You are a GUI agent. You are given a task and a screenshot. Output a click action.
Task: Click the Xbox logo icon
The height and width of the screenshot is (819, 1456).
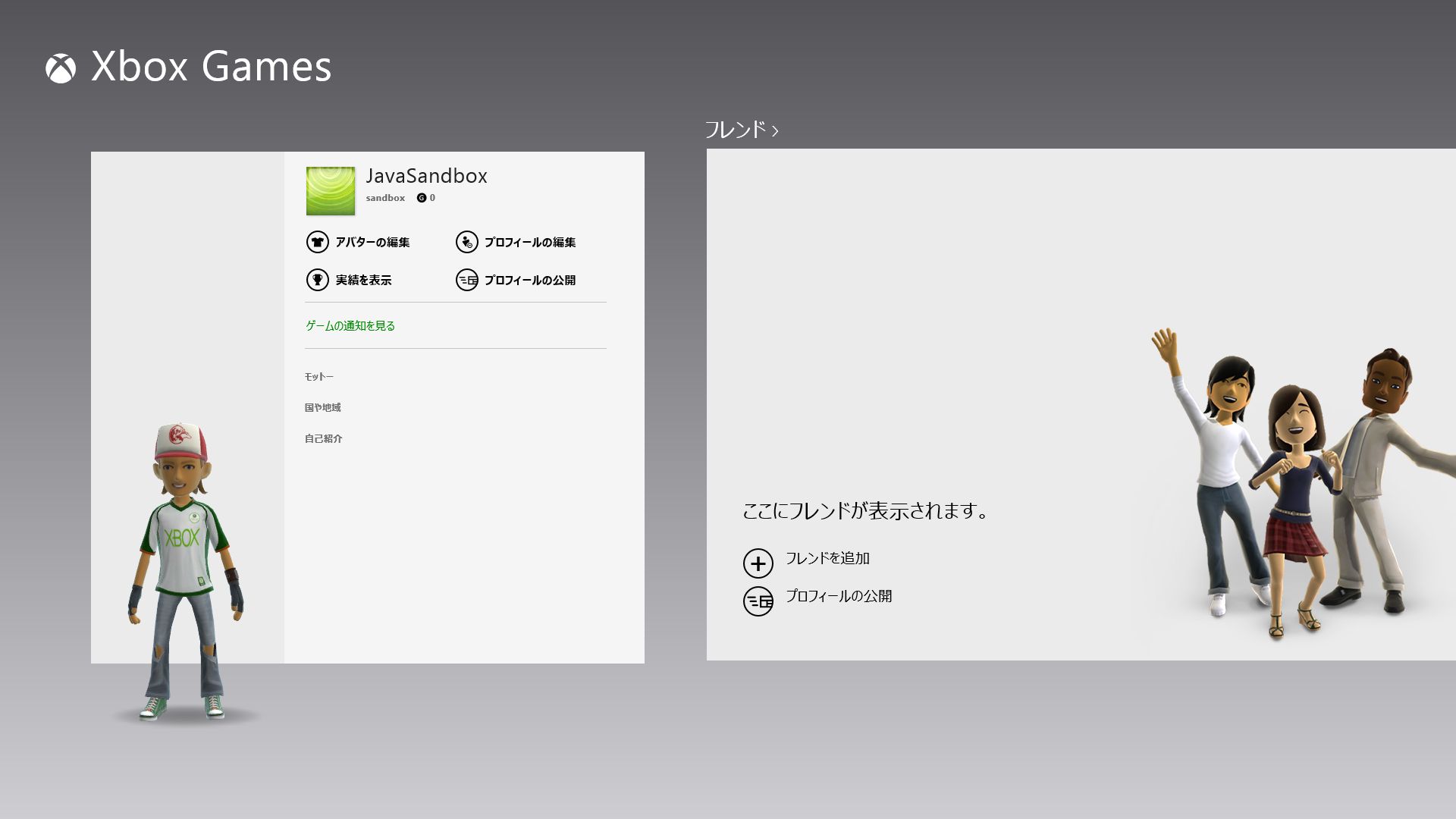point(61,68)
